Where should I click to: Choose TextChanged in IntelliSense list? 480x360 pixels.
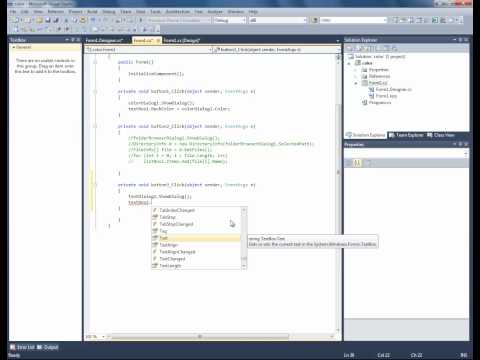[196, 259]
